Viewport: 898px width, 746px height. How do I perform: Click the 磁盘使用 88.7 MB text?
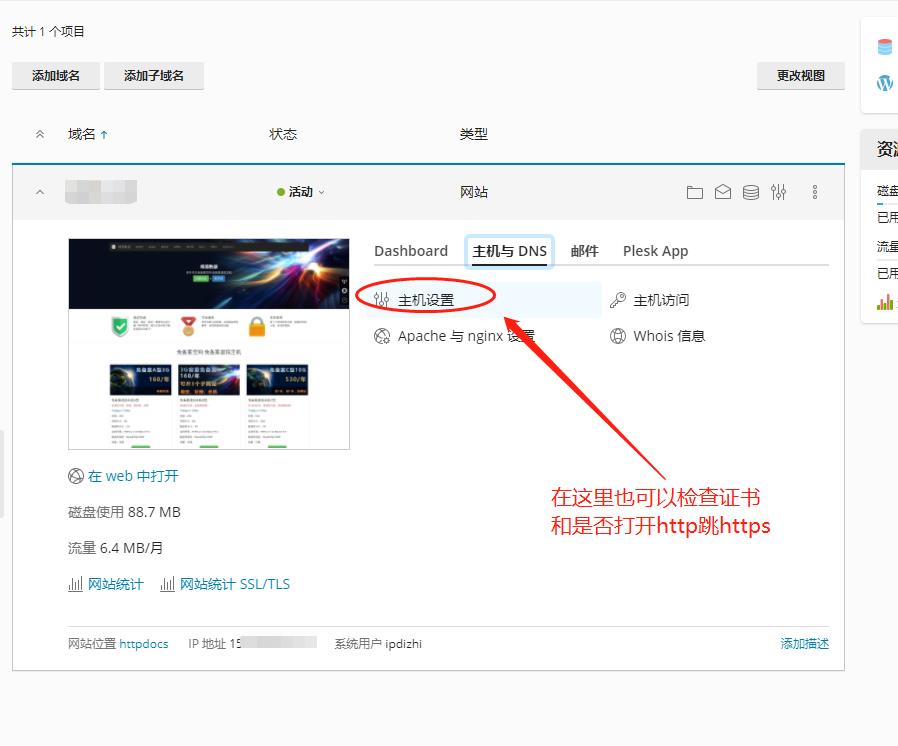(124, 512)
